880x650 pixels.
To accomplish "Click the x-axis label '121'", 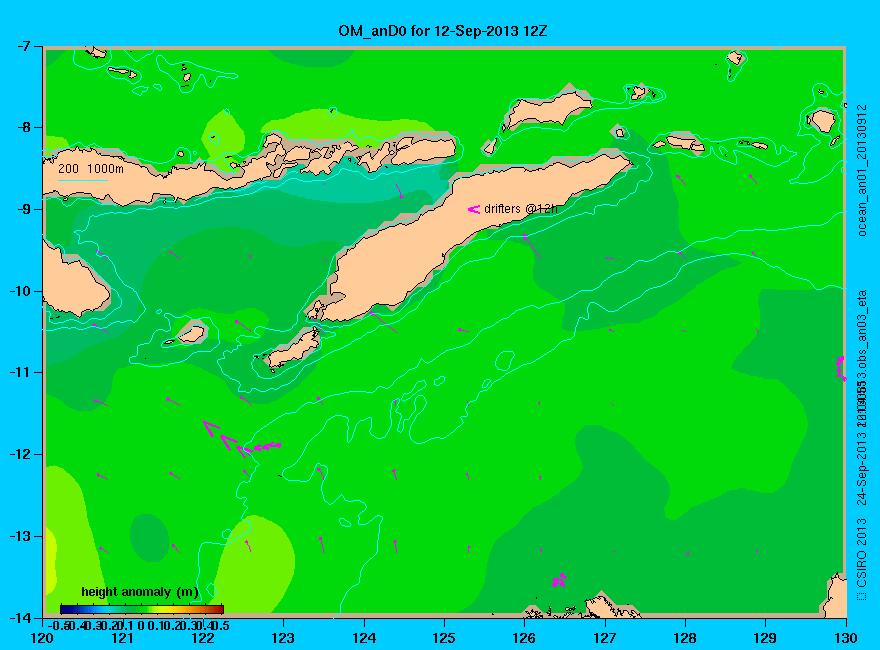I will click(x=122, y=638).
